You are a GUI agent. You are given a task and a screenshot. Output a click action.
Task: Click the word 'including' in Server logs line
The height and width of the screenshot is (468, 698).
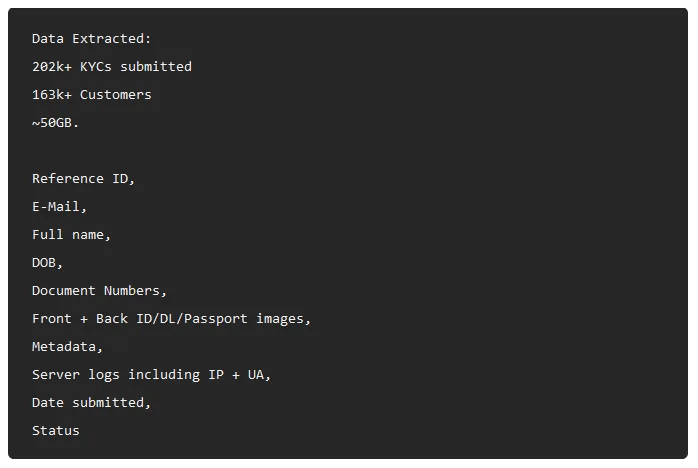(x=164, y=375)
